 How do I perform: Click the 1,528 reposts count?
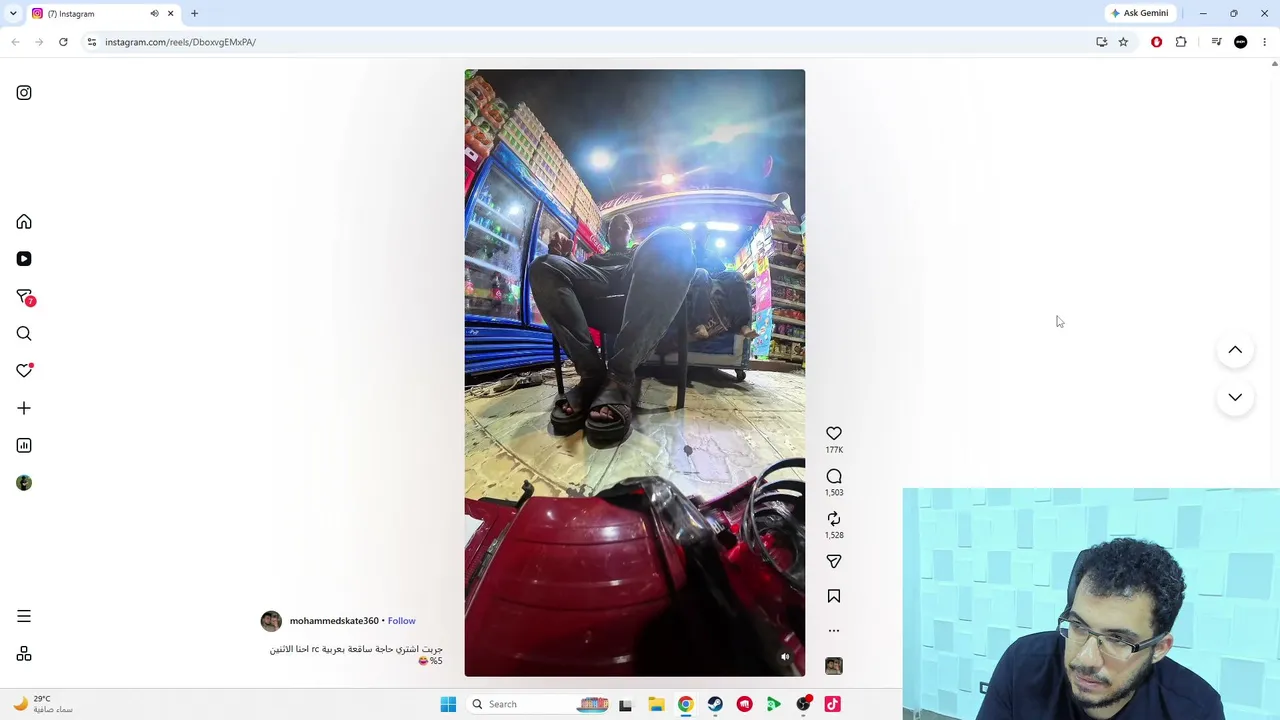click(x=834, y=535)
